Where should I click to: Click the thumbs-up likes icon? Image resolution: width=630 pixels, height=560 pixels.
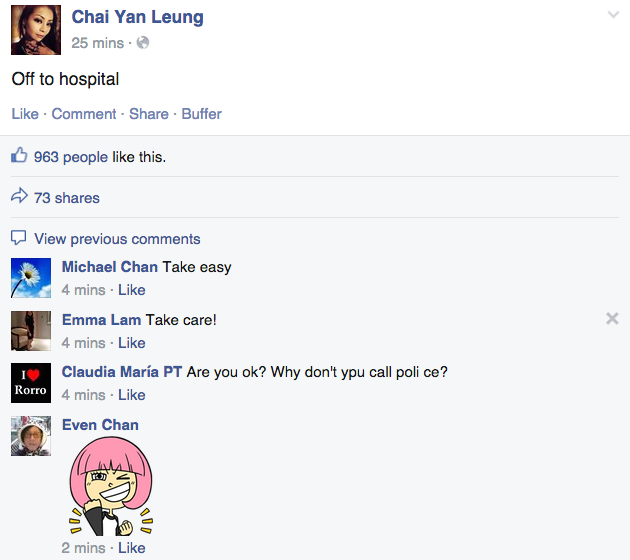click(19, 156)
